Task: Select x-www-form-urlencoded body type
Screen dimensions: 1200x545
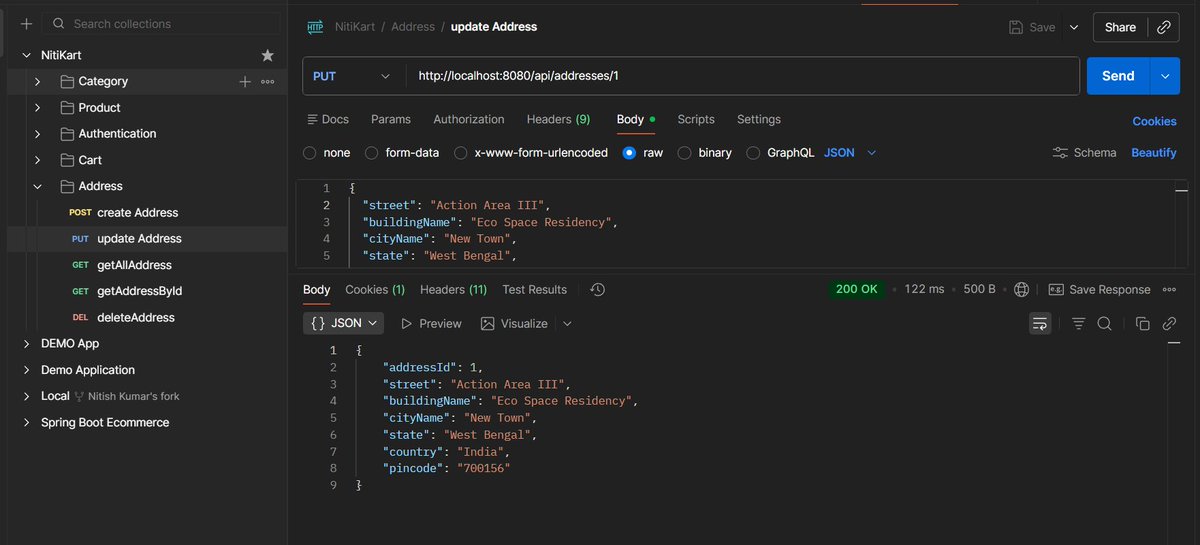Action: 460,153
